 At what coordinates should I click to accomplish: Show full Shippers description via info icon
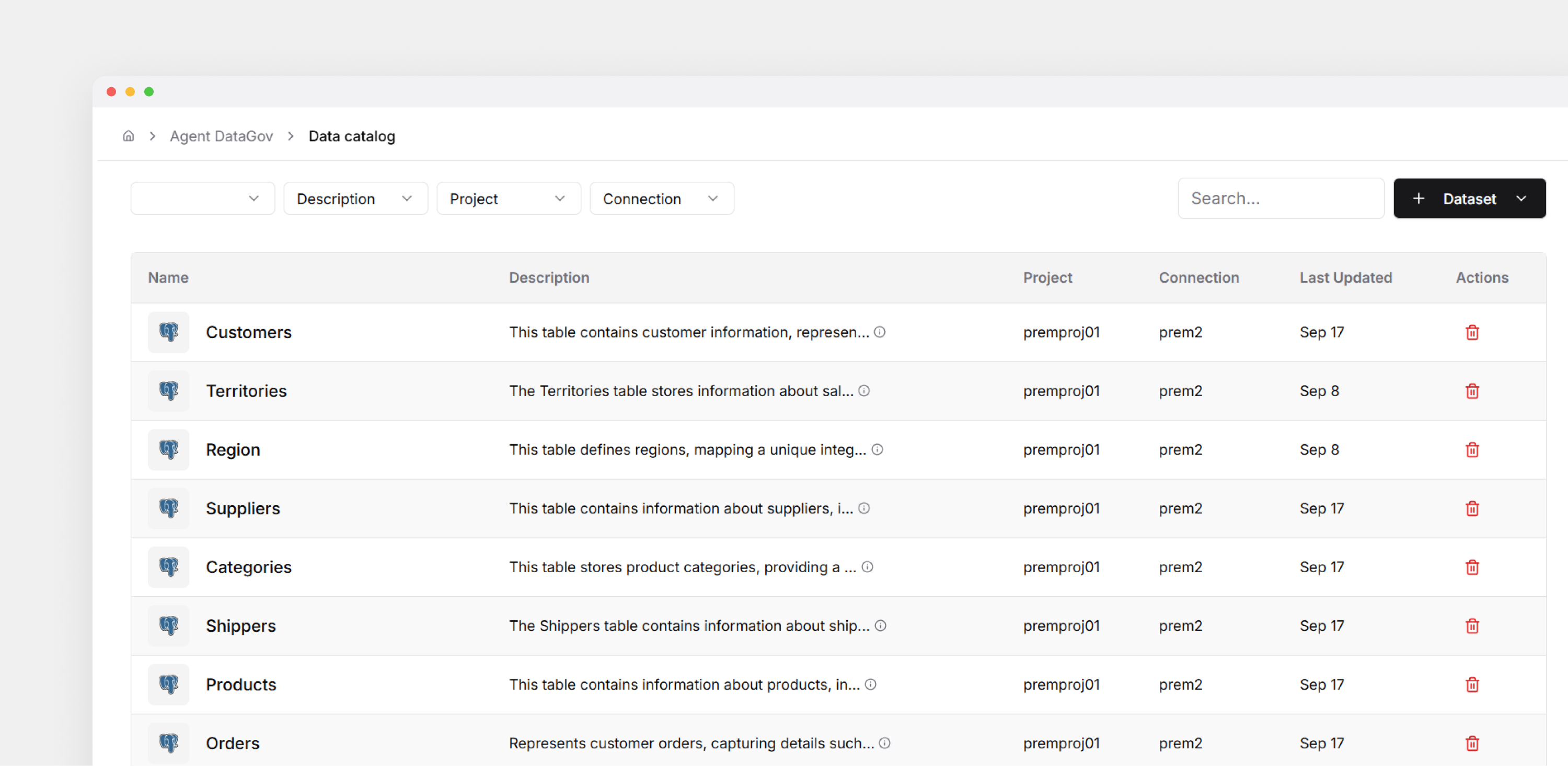click(x=880, y=625)
